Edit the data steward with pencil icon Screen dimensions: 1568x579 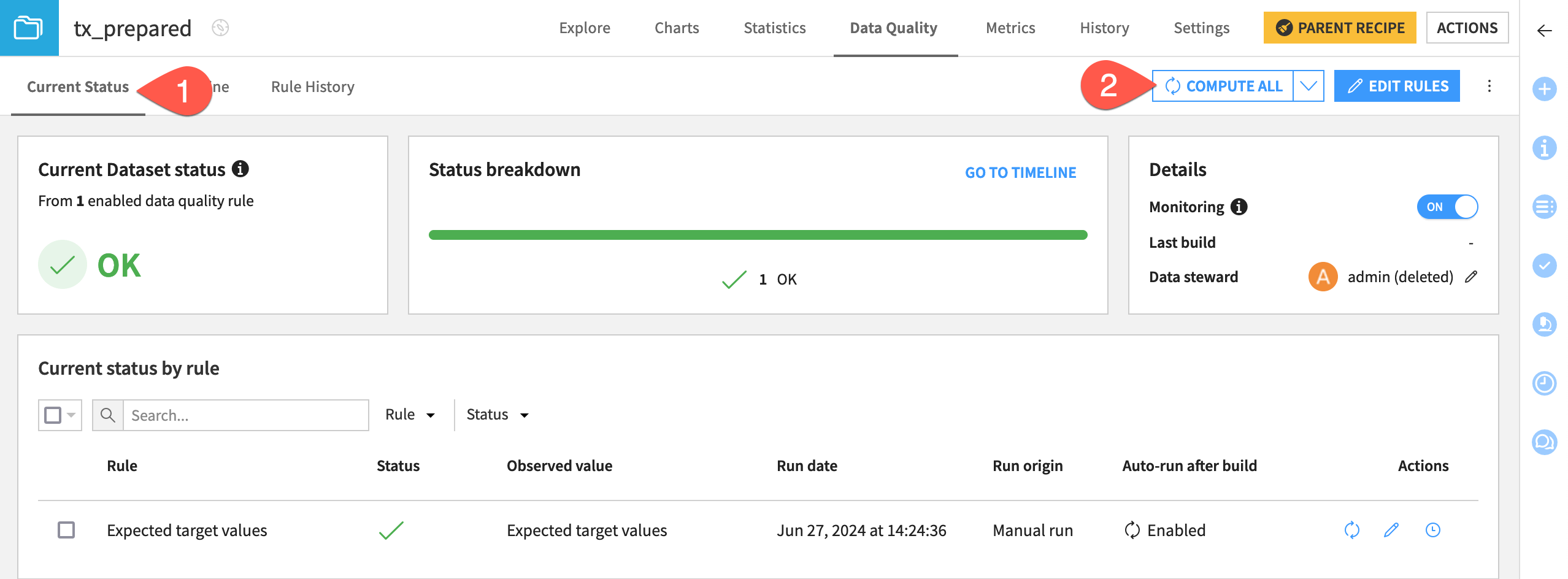[1470, 277]
